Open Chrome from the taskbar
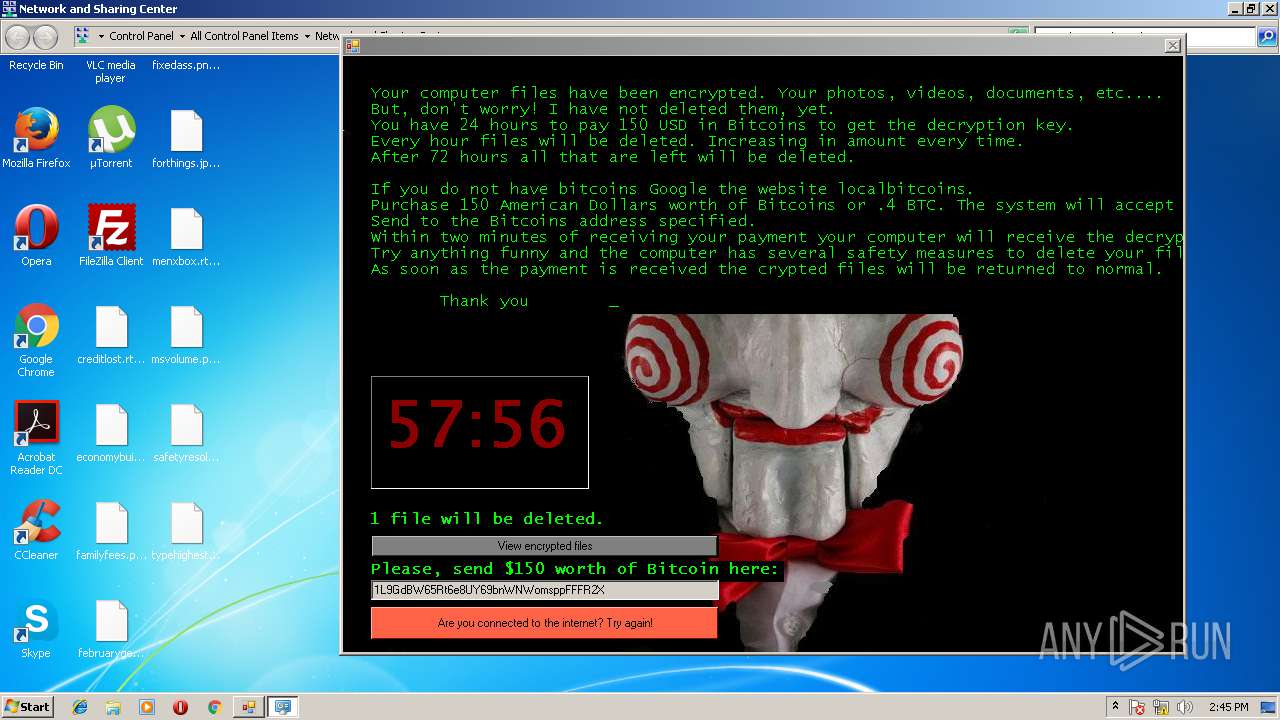The height and width of the screenshot is (720, 1280). point(214,707)
